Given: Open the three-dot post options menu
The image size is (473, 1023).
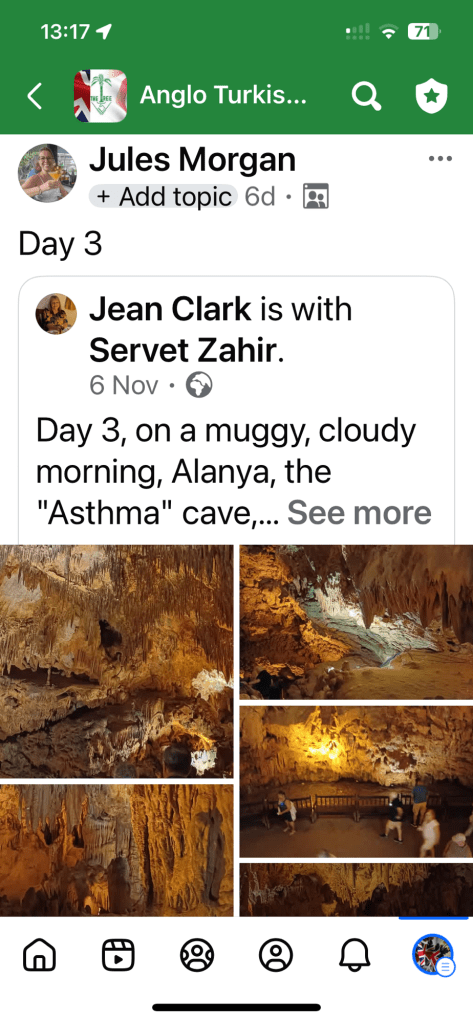Looking at the screenshot, I should (x=440, y=159).
